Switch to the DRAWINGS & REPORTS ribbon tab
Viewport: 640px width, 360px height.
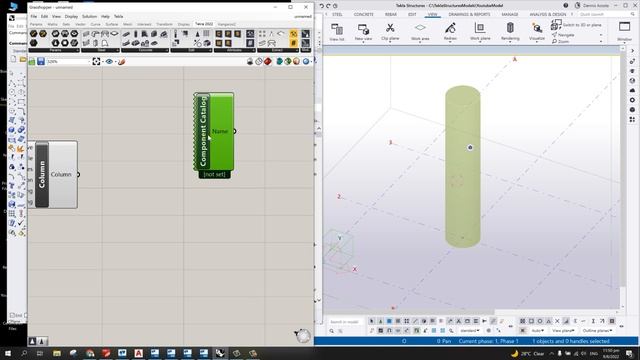(469, 14)
